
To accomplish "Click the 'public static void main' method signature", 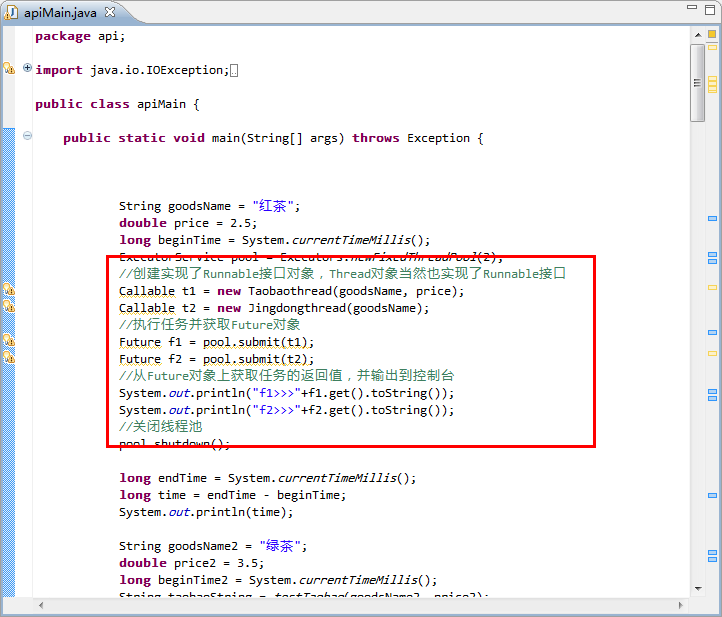I will 273,139.
